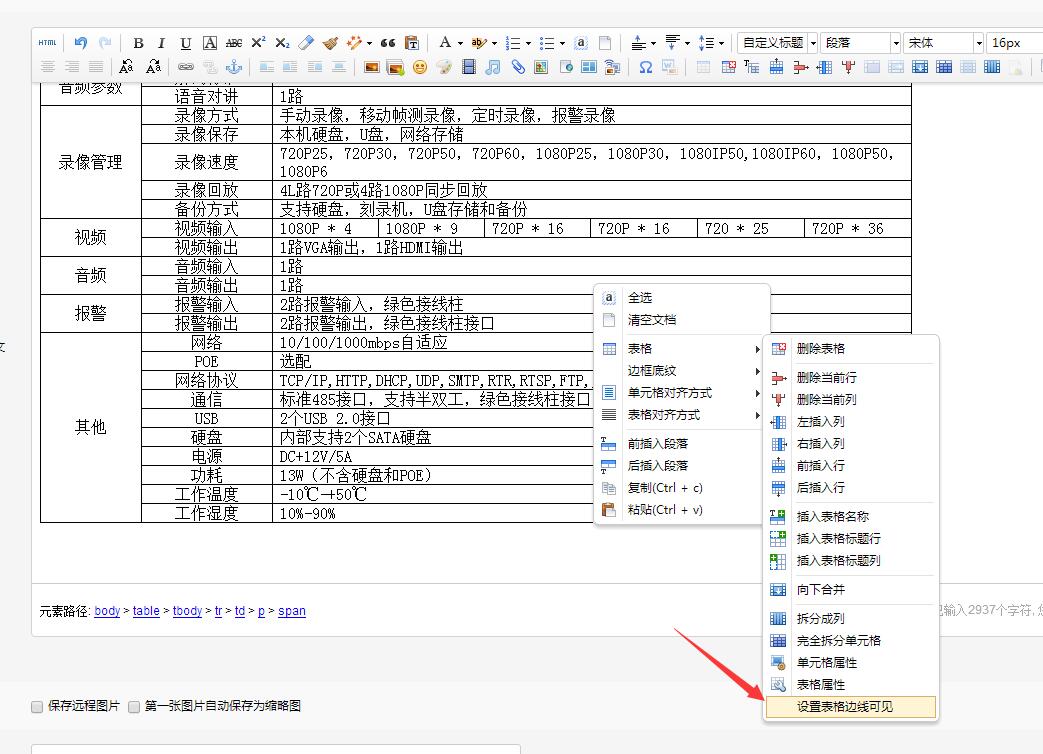Click the strikethrough icon

(234, 43)
